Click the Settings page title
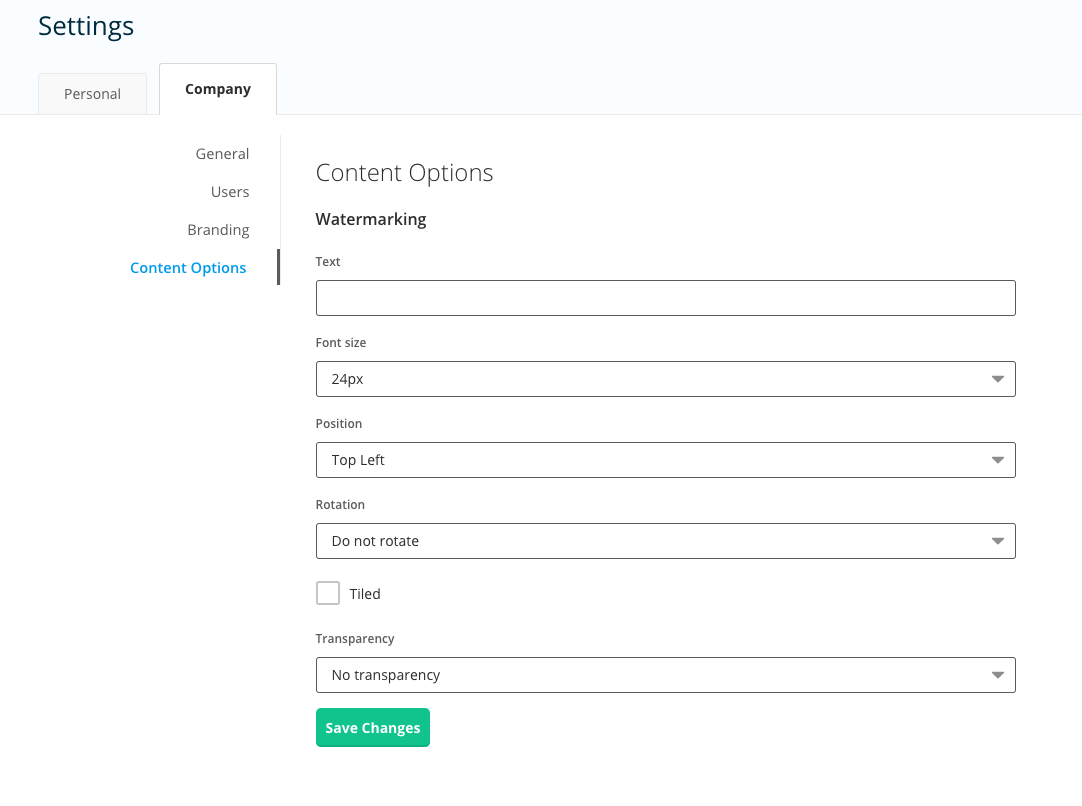 coord(86,27)
